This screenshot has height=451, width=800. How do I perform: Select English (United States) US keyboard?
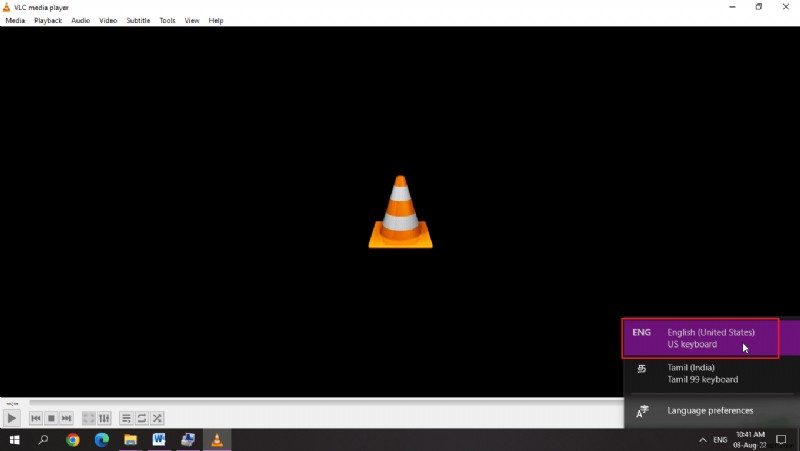click(711, 338)
